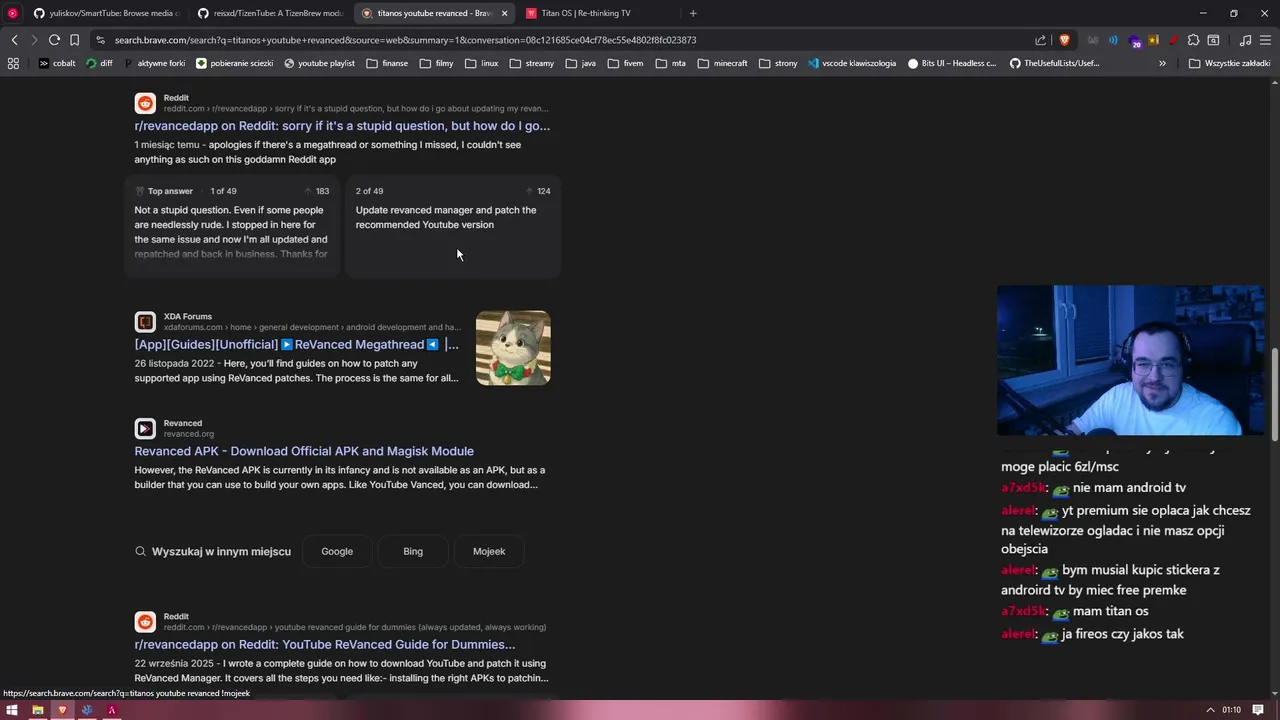Expand the filmy bookmark folder

click(x=437, y=63)
